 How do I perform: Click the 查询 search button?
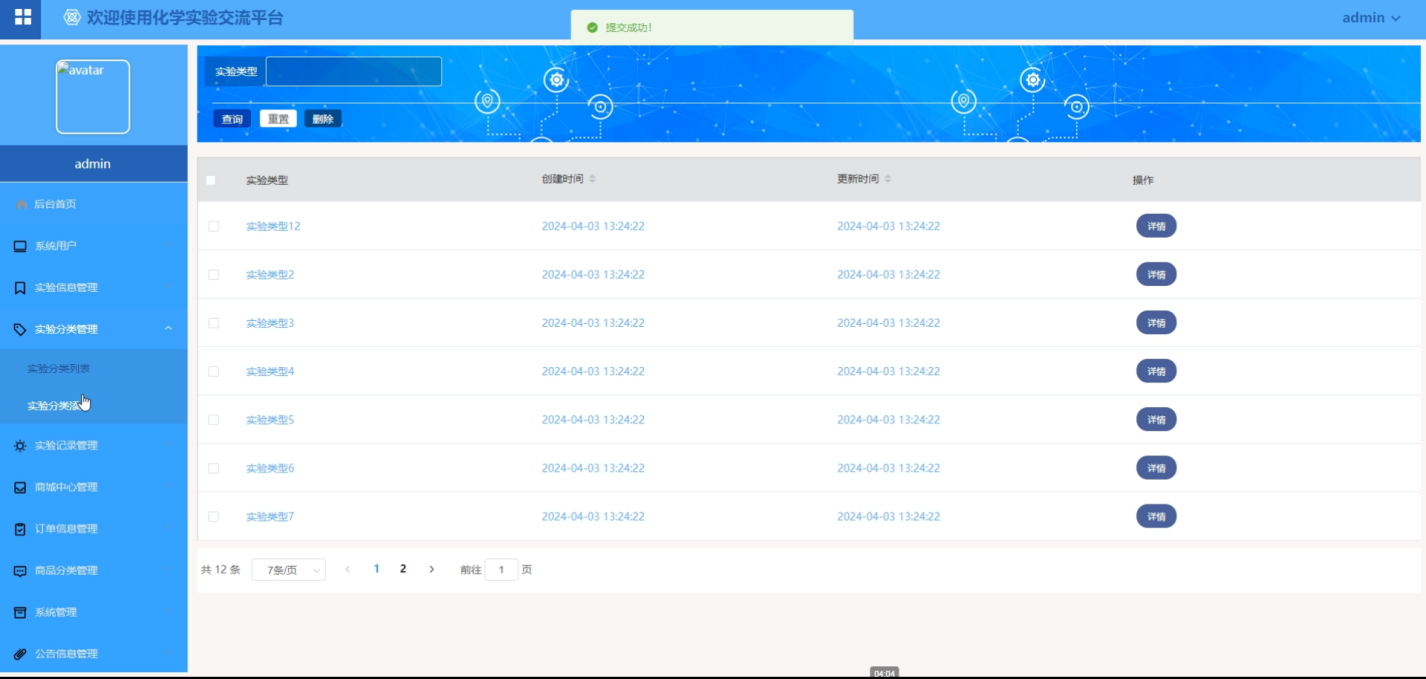tap(232, 119)
